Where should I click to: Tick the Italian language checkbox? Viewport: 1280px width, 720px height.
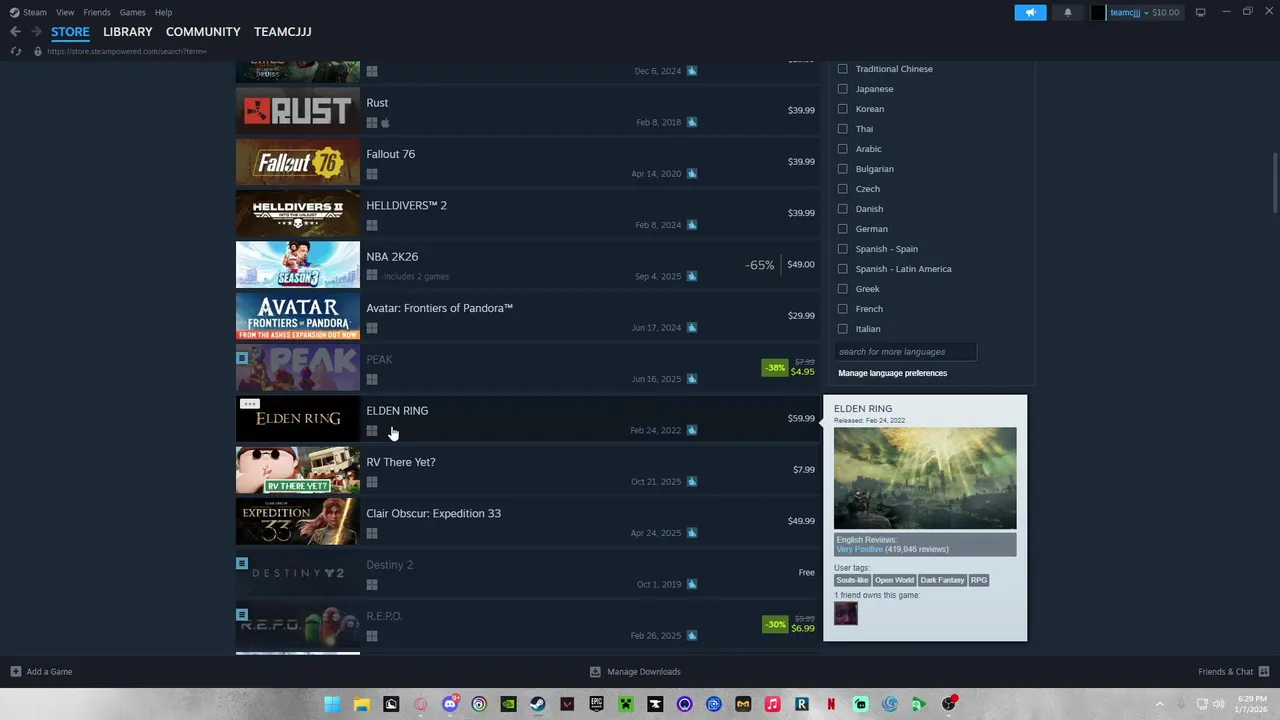[842, 329]
